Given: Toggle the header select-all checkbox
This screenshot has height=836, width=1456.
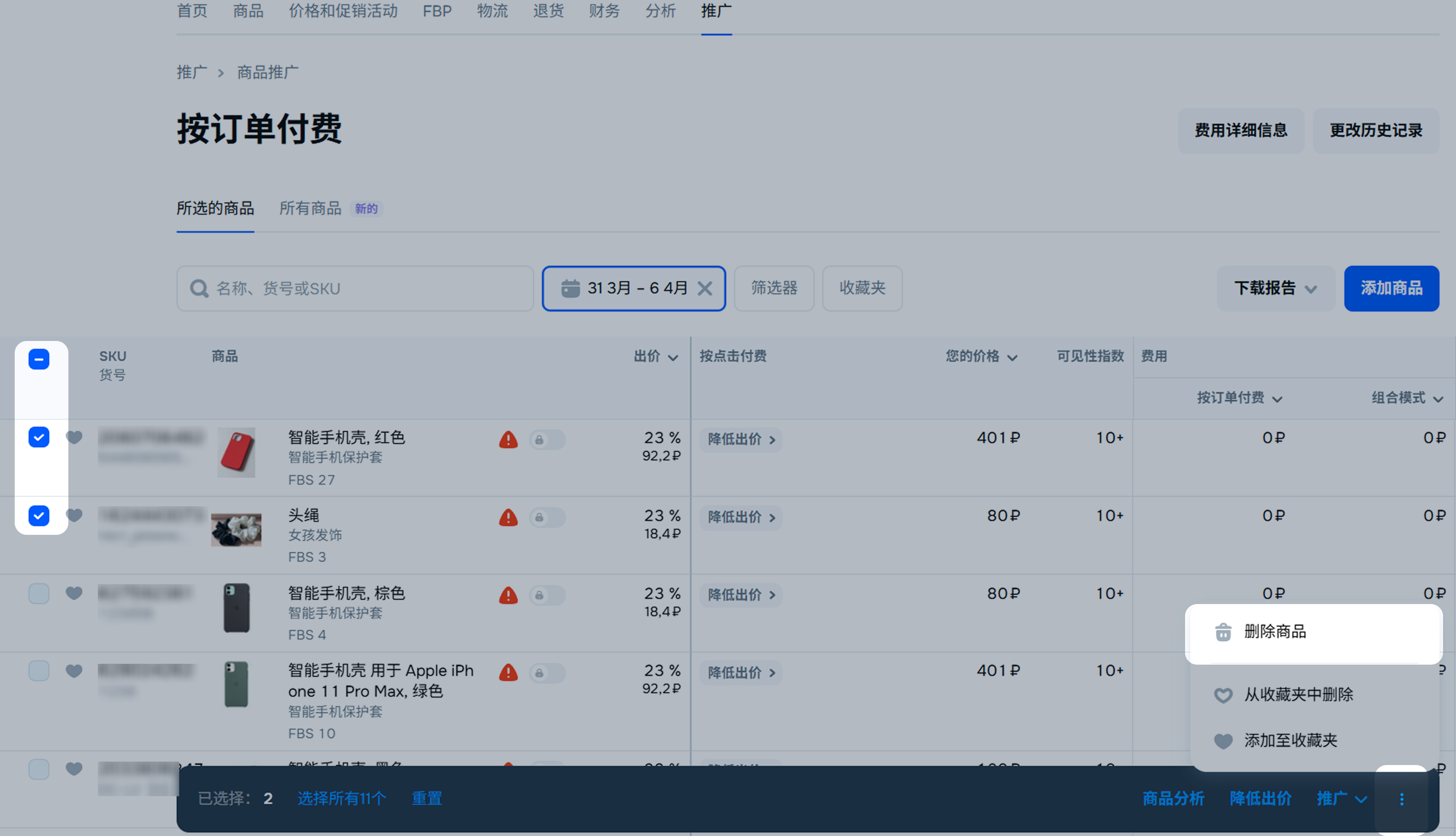Looking at the screenshot, I should 39,360.
